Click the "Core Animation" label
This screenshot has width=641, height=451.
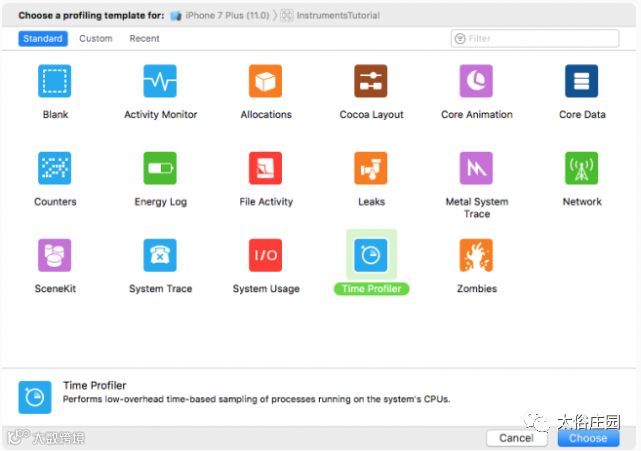(477, 114)
